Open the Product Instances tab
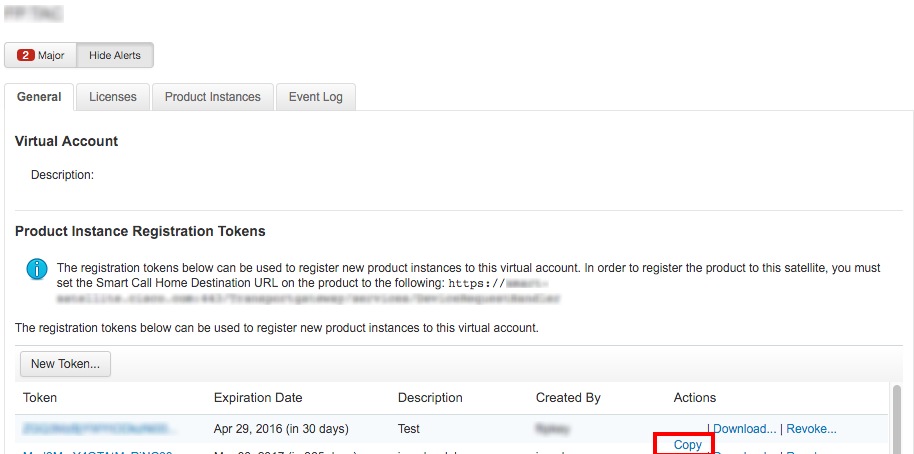The height and width of the screenshot is (454, 914). [212, 97]
